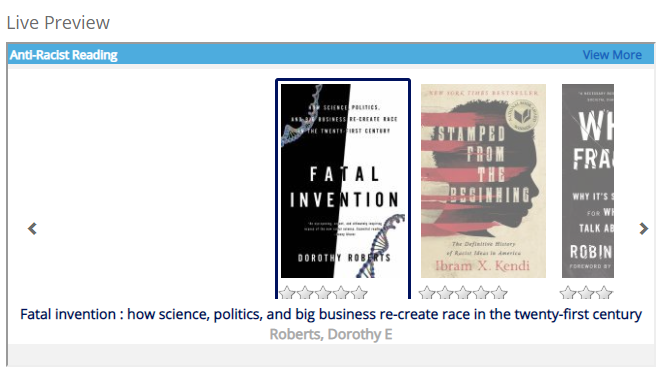This screenshot has height=388, width=662.
Task: Select the Fatal Invention book cover
Action: click(x=343, y=181)
